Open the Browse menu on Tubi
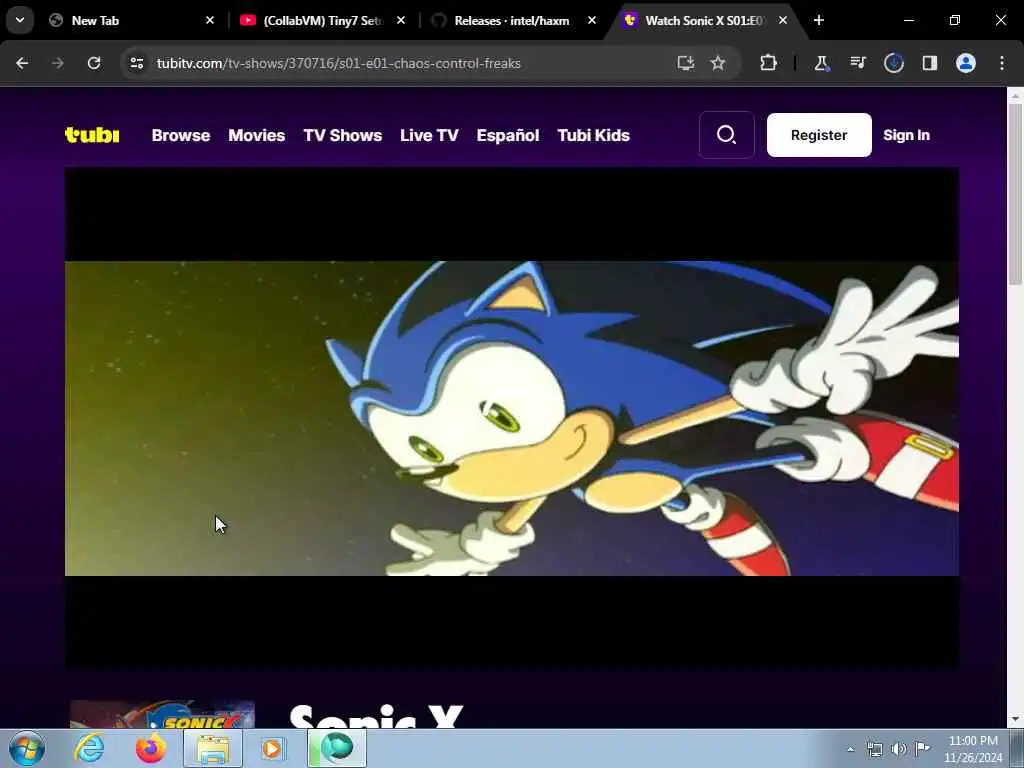Image resolution: width=1024 pixels, height=768 pixels. [x=181, y=135]
